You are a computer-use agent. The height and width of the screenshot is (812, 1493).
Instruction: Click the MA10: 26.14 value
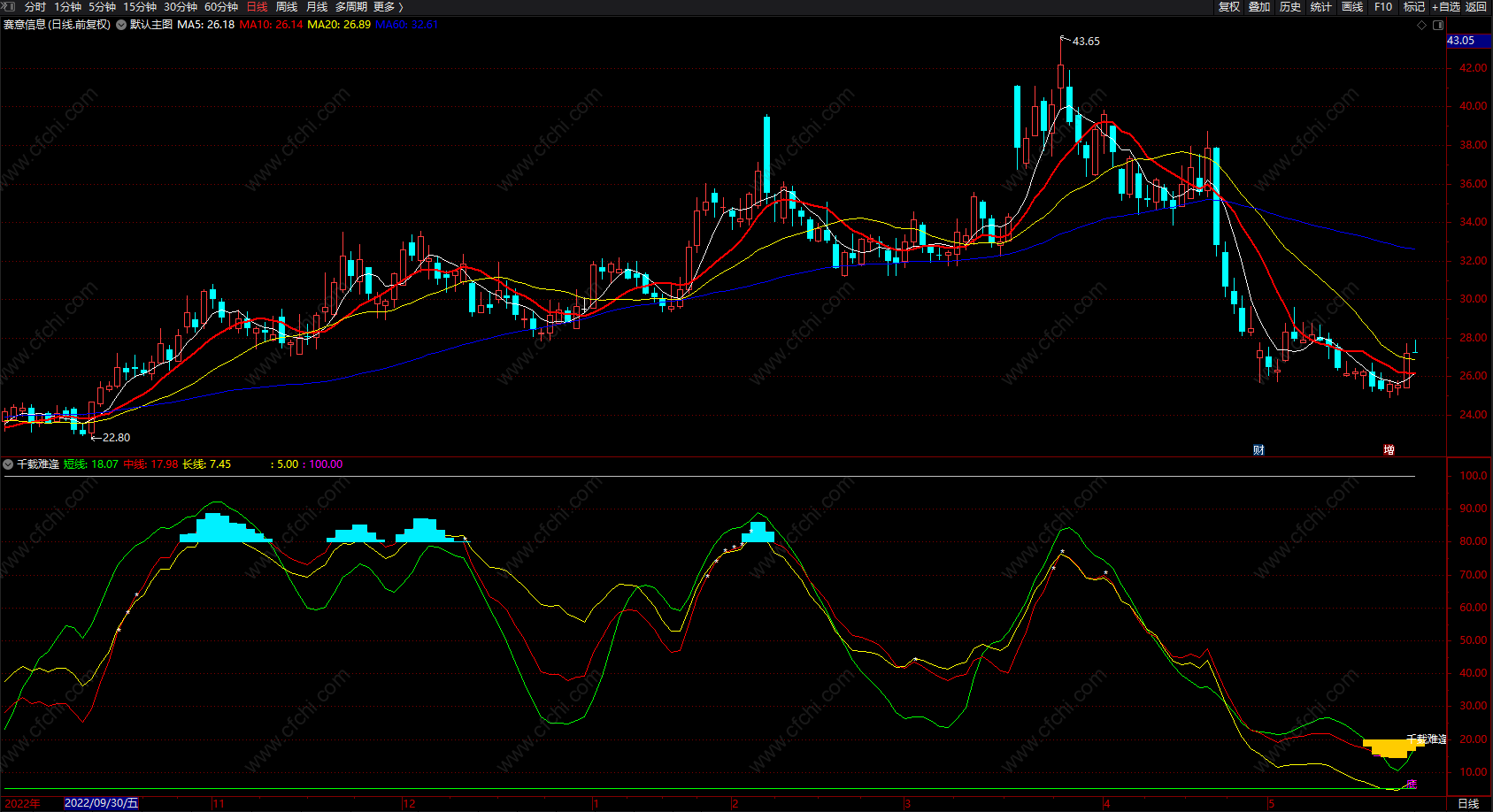[272, 25]
